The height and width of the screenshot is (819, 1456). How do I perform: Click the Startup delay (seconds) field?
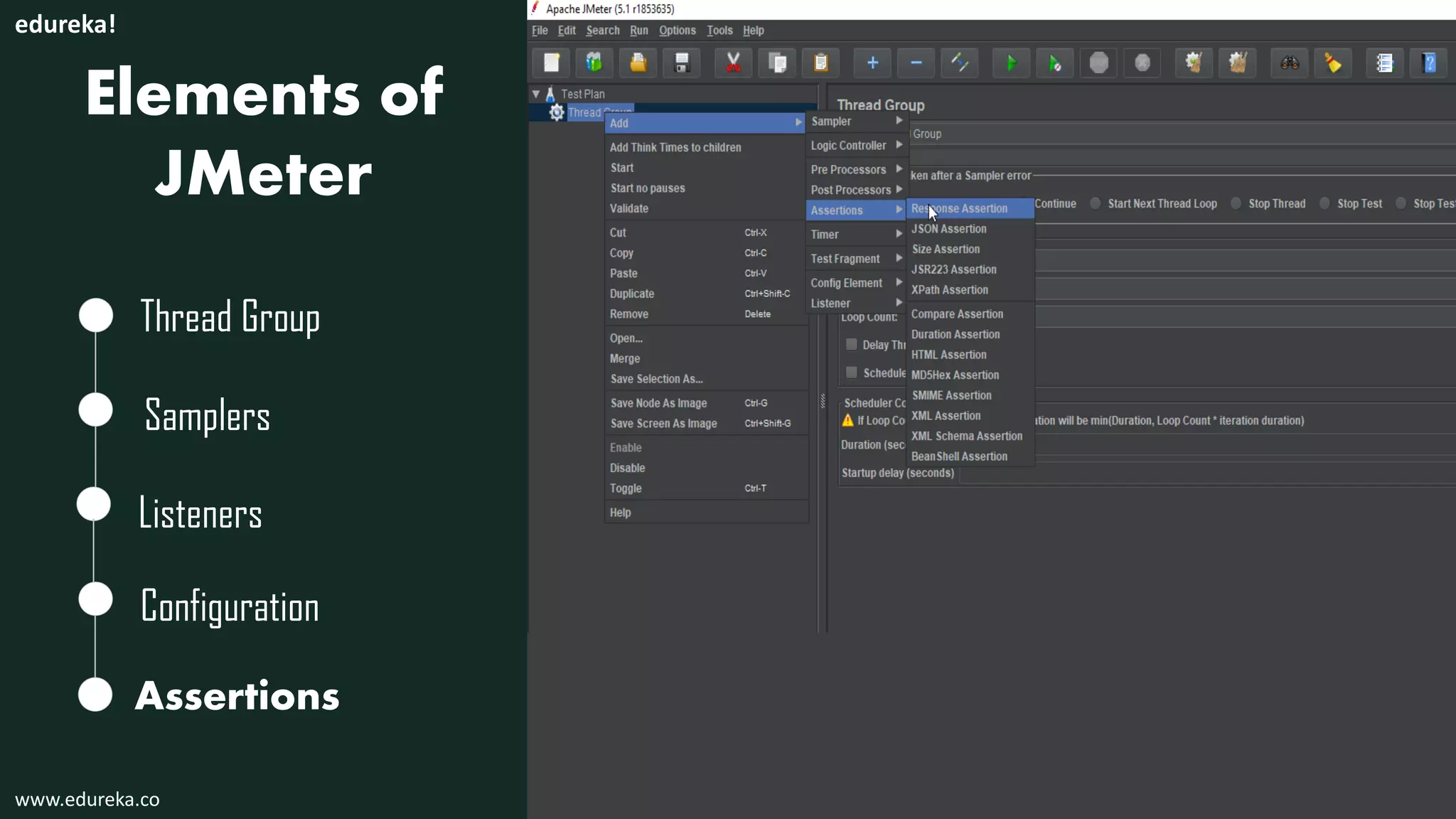point(1208,473)
